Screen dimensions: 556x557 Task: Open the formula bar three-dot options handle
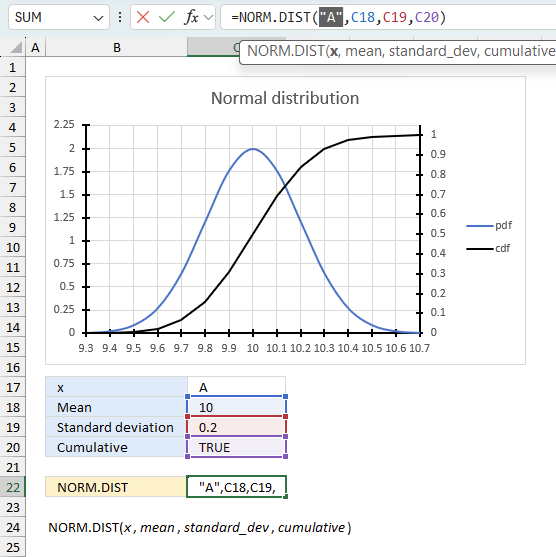[120, 17]
